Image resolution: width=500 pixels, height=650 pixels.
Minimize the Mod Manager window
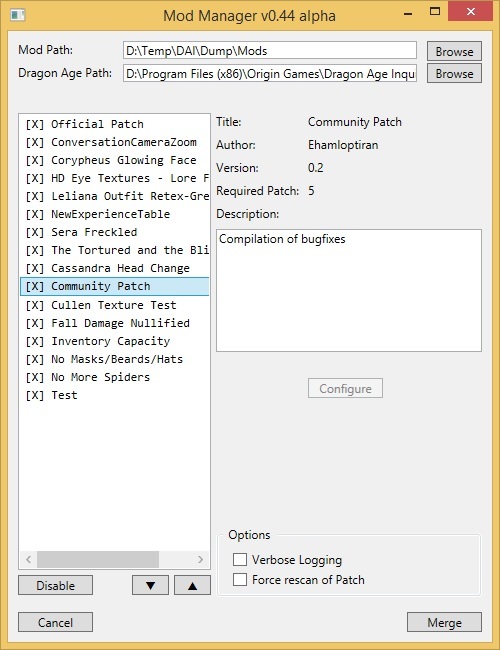click(x=408, y=12)
